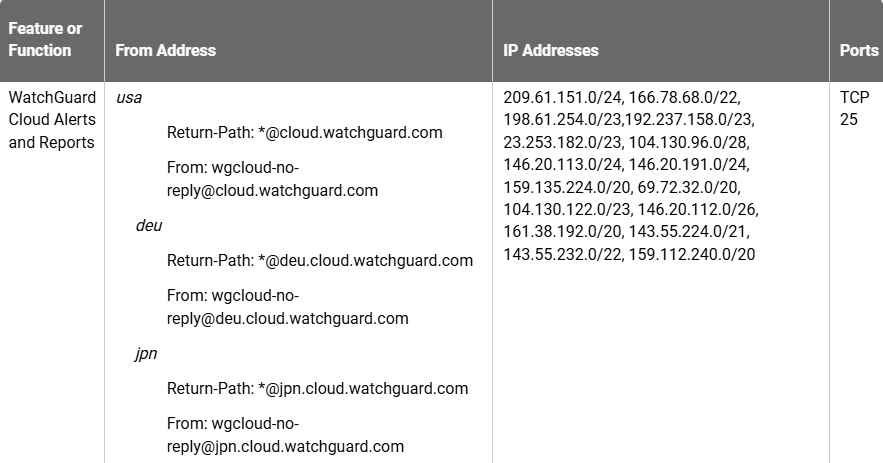Click the IP address 143.55.232.0/22
This screenshot has height=463, width=883.
(561, 254)
